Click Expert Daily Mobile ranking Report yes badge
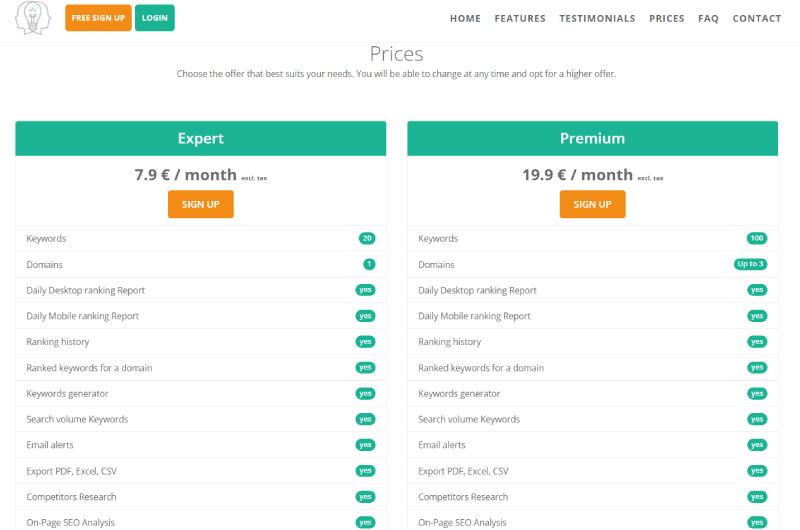This screenshot has height=530, width=800. (x=365, y=316)
